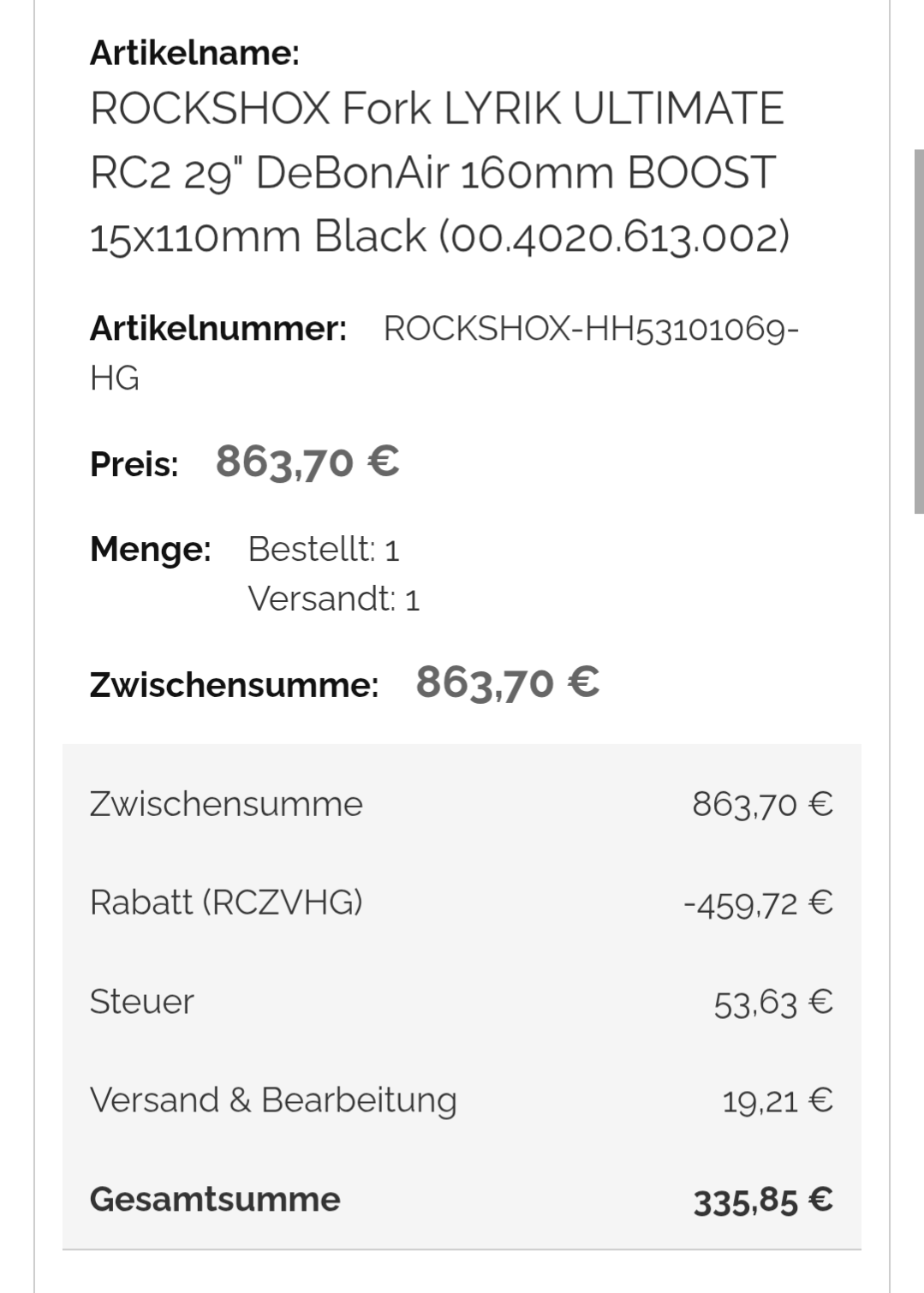Click the price value next to Preis

pyautogui.click(x=307, y=462)
